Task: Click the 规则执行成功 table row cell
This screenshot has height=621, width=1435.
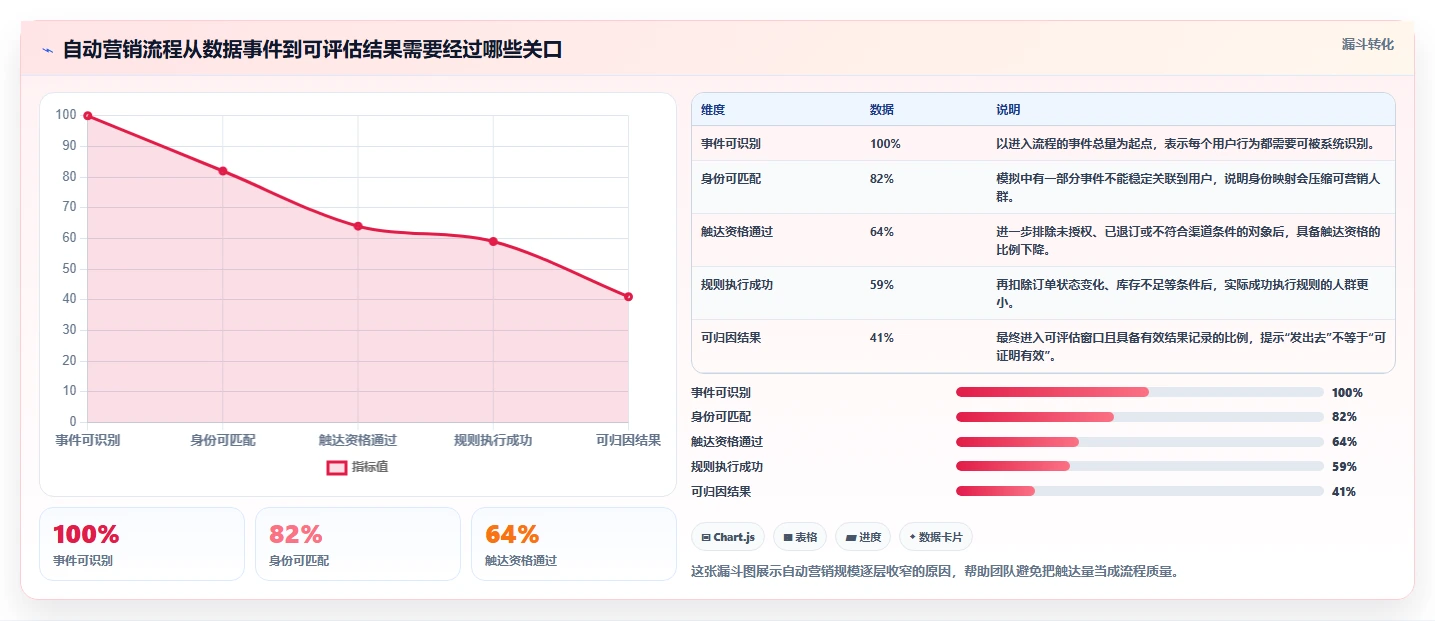Action: click(x=737, y=284)
